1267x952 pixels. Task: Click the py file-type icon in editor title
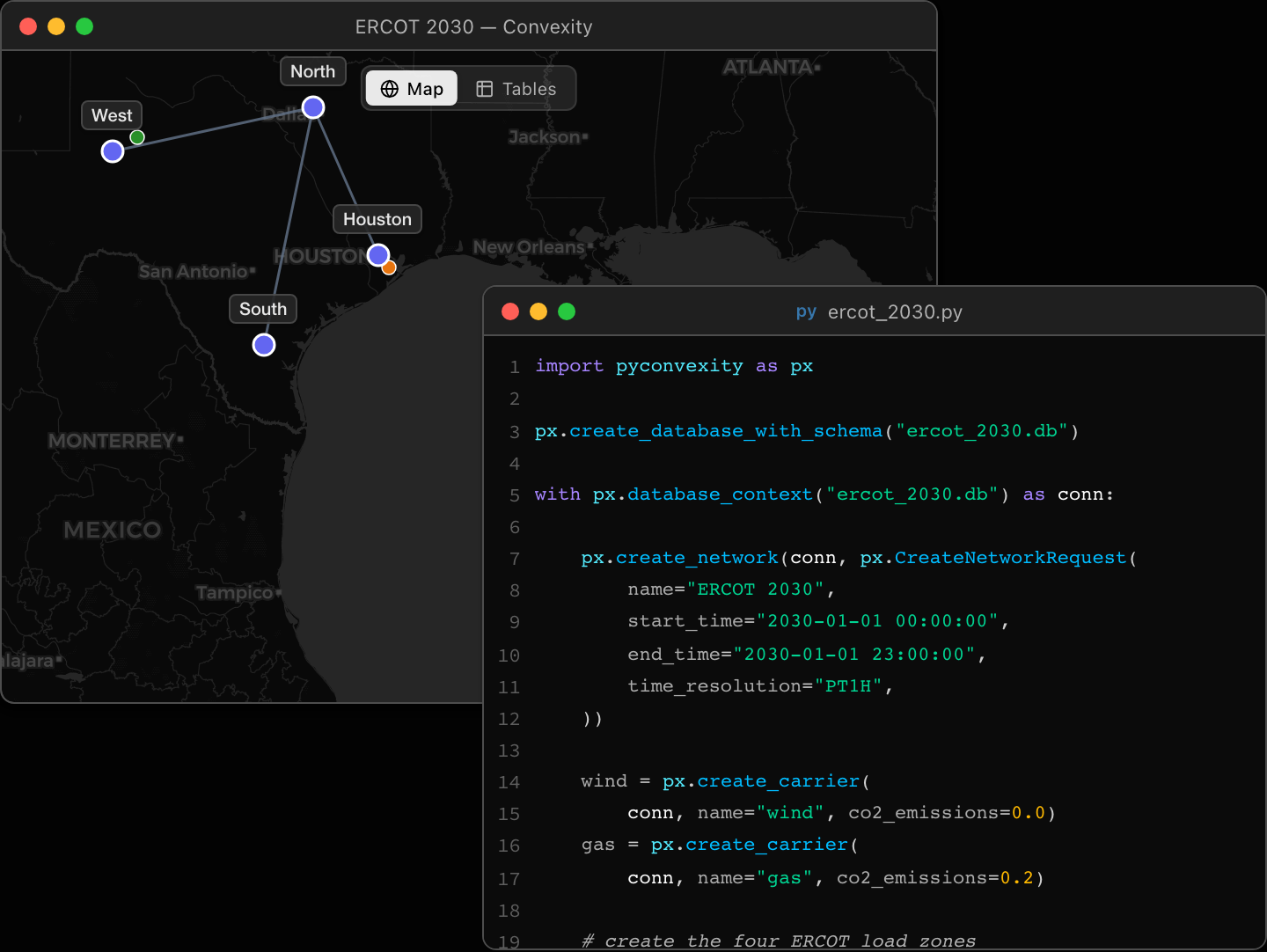pos(806,311)
